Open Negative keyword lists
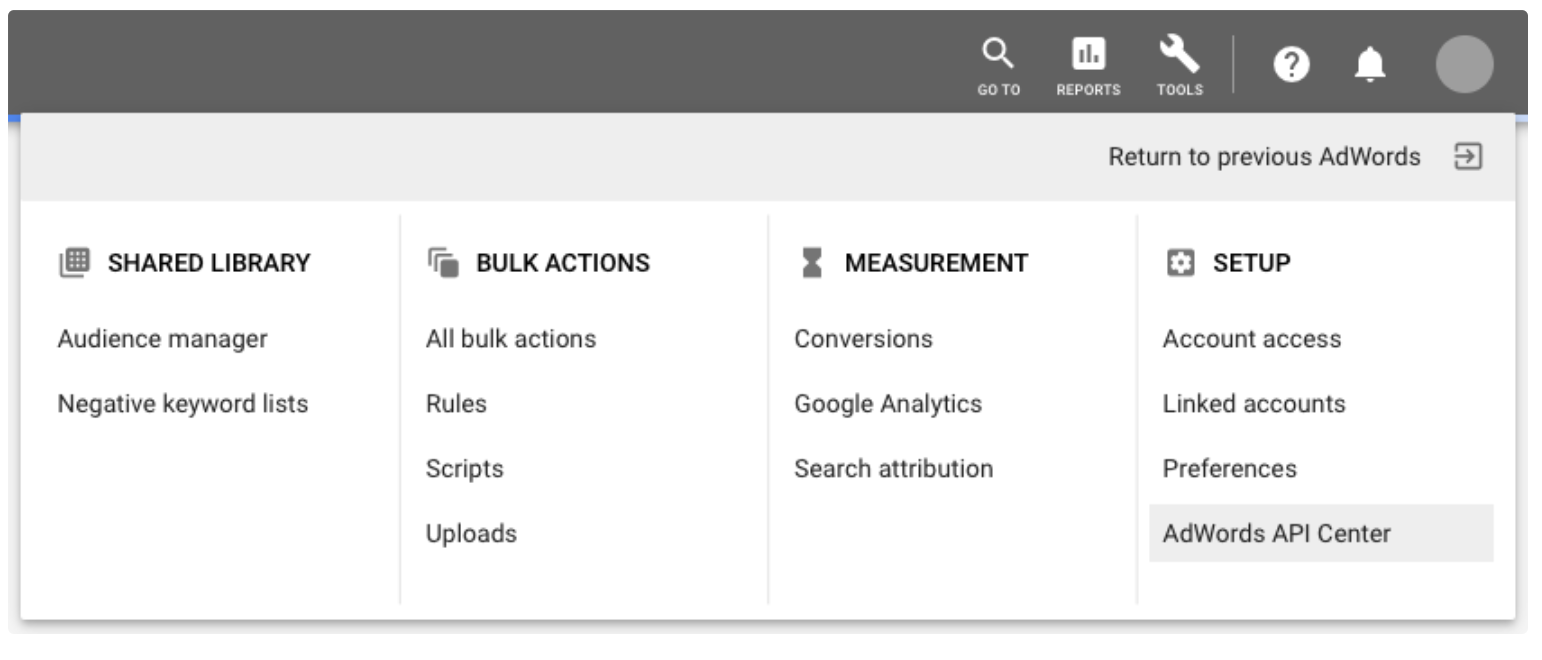 coord(183,404)
